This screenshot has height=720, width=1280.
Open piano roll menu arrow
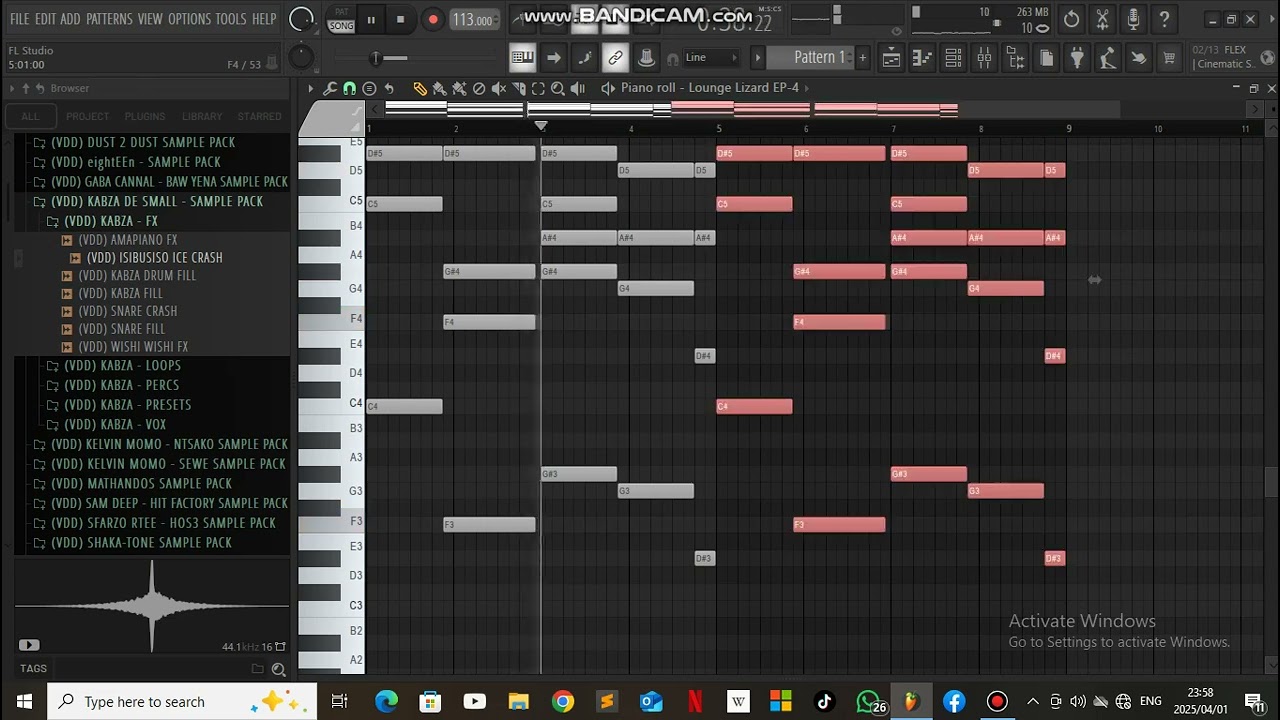311,89
